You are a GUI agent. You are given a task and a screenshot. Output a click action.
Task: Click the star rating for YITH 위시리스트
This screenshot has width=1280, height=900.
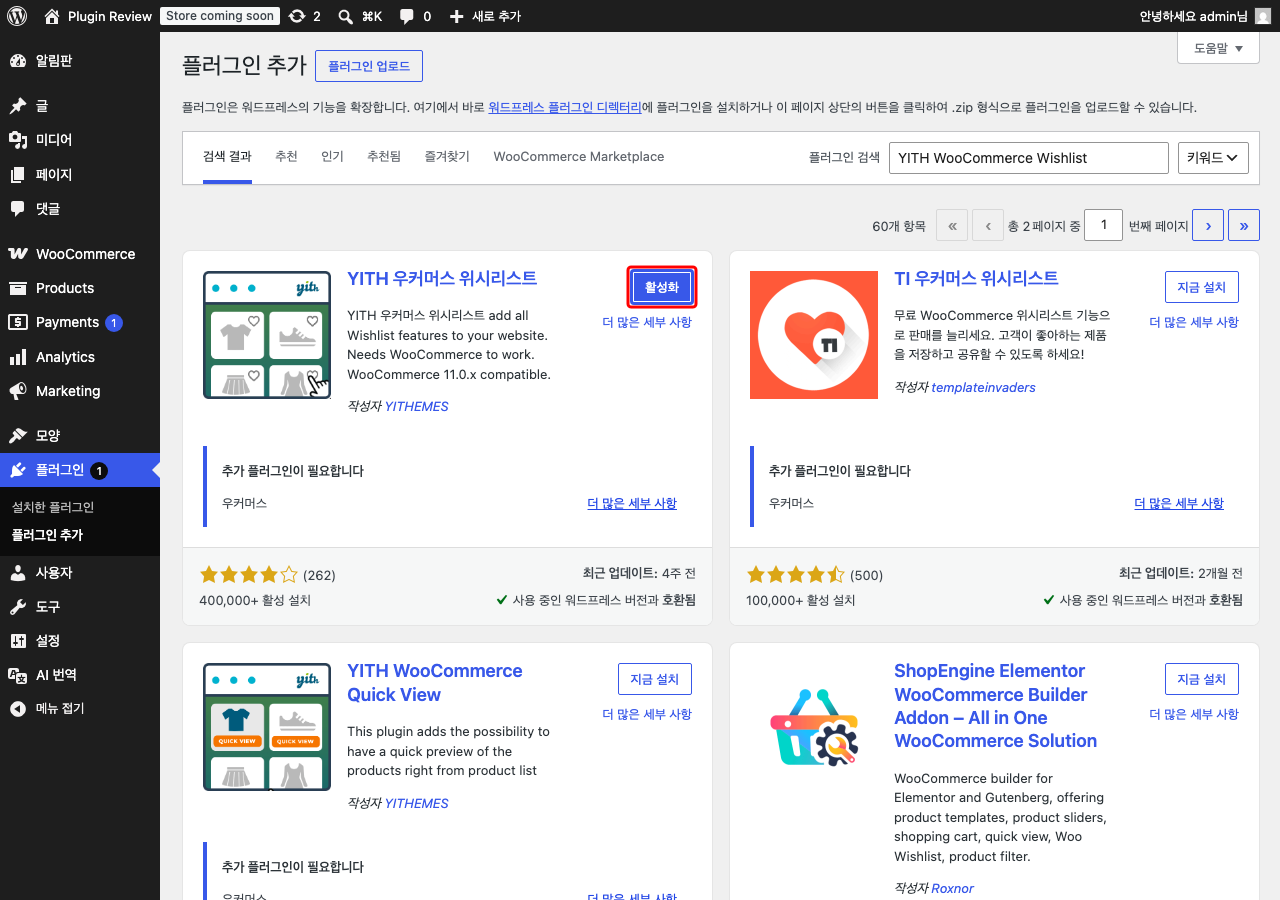click(x=249, y=575)
